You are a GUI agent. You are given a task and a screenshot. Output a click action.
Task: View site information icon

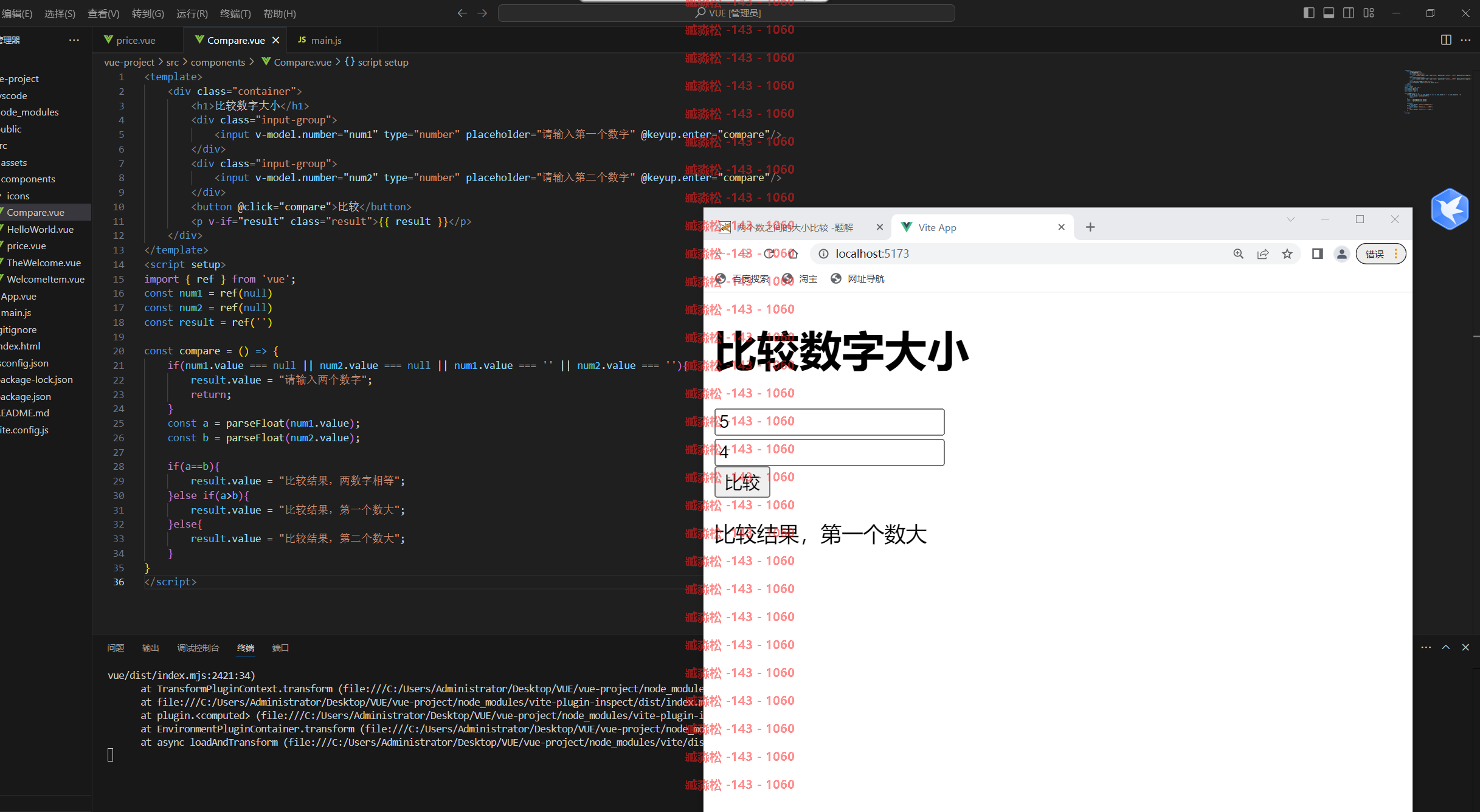(823, 254)
